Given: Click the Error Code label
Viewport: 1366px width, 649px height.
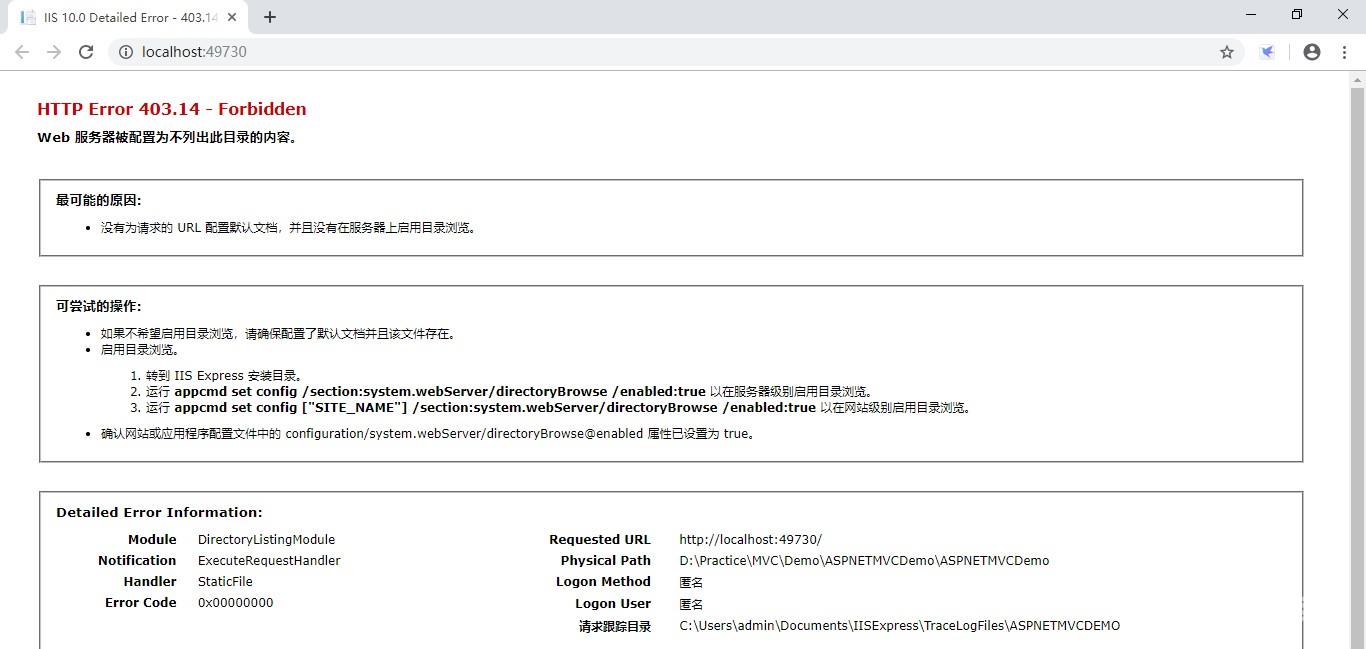Looking at the screenshot, I should point(140,602).
